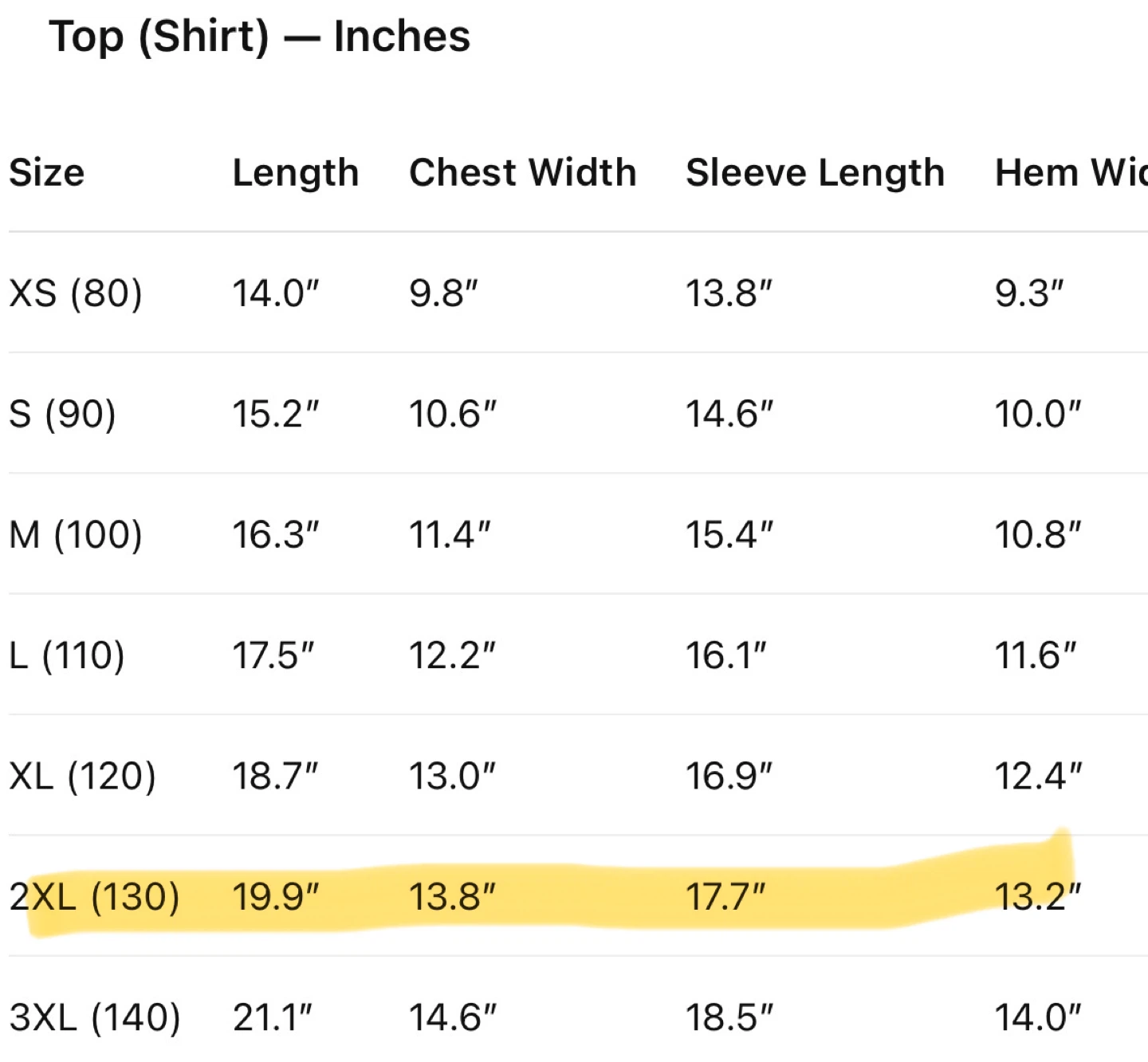Click the Hem Width column header

pos(1071,173)
